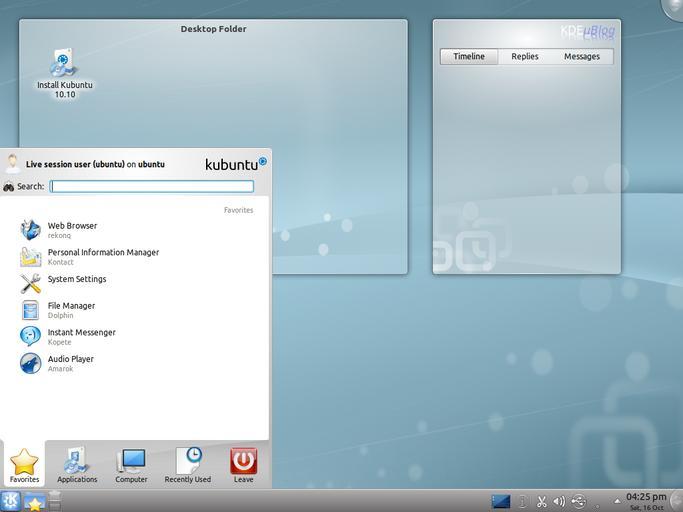Switch to the Computer tab in launcher
The width and height of the screenshot is (683, 512).
pyautogui.click(x=131, y=466)
